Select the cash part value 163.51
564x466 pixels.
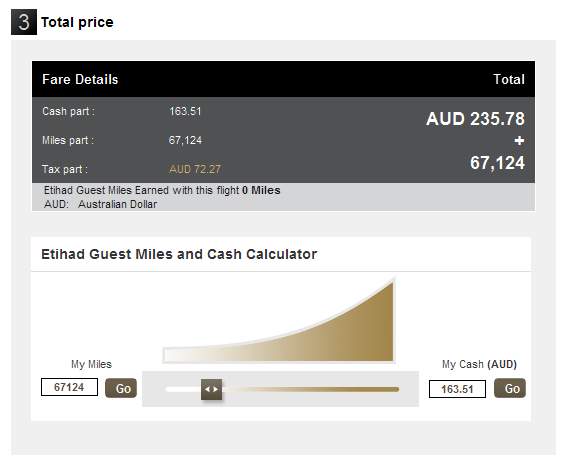pyautogui.click(x=185, y=111)
